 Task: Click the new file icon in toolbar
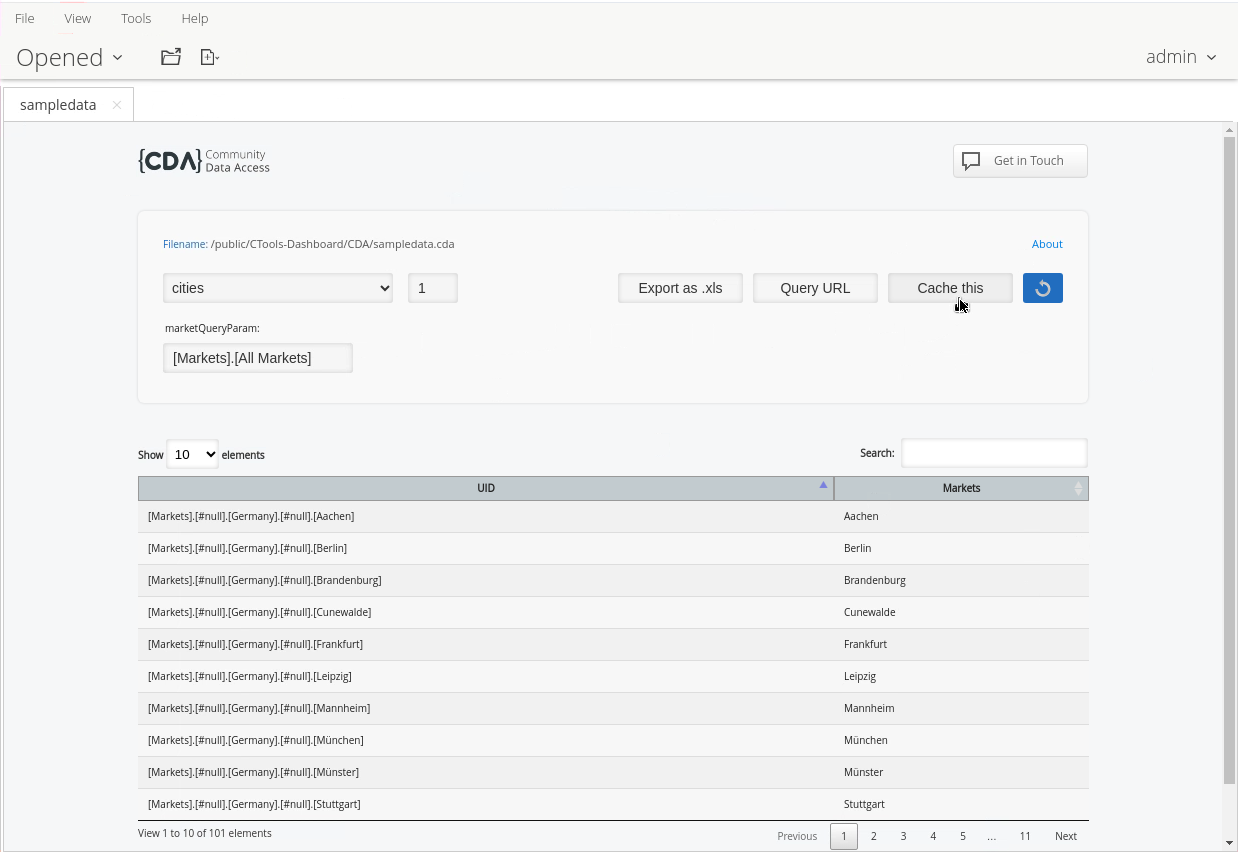click(x=209, y=57)
